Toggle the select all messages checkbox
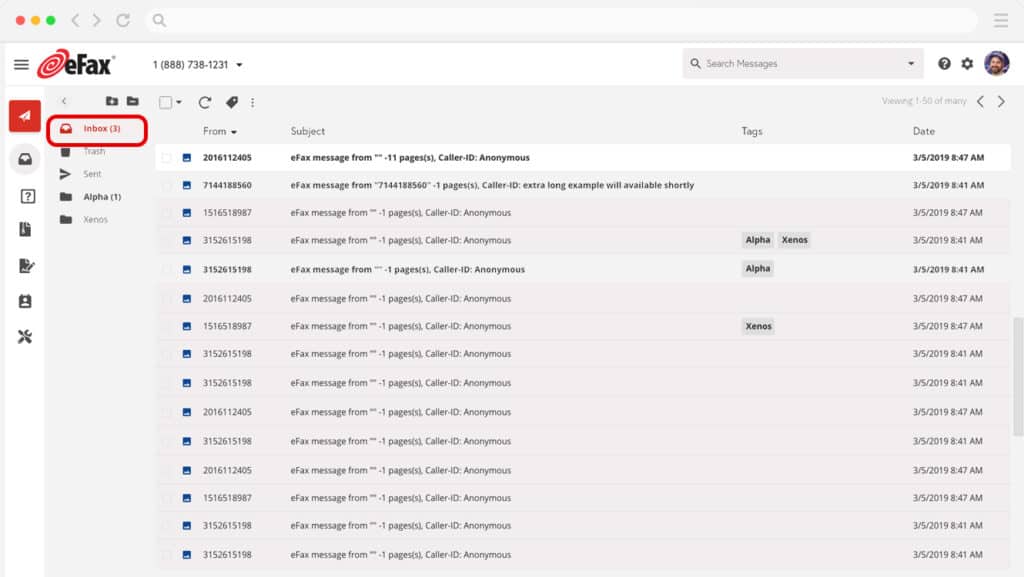This screenshot has height=577, width=1024. pos(165,102)
